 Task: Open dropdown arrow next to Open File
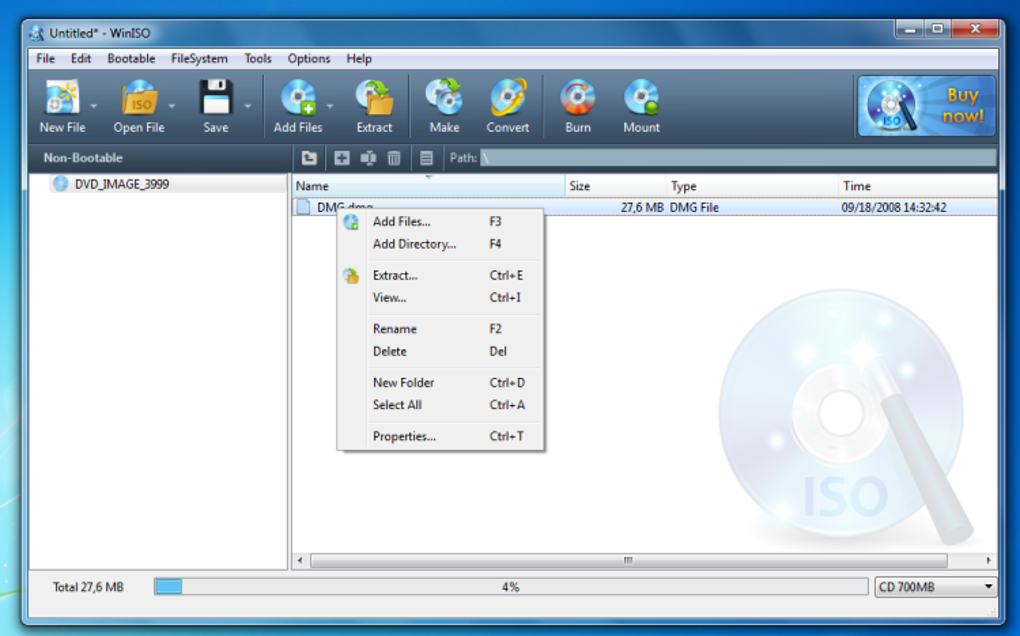(x=172, y=106)
